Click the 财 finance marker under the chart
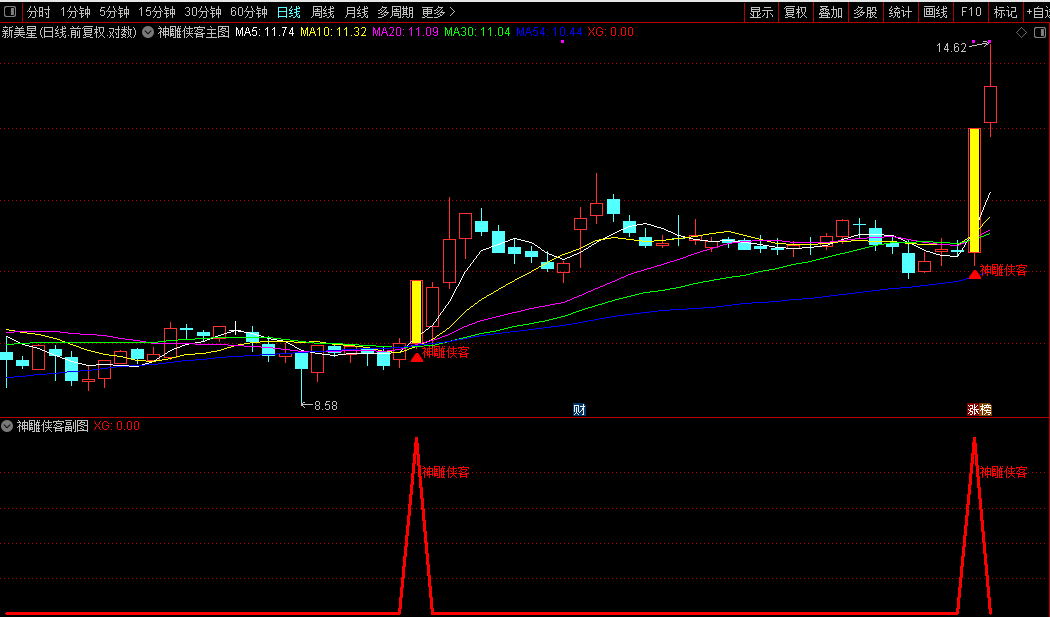Image resolution: width=1050 pixels, height=617 pixels. [579, 409]
